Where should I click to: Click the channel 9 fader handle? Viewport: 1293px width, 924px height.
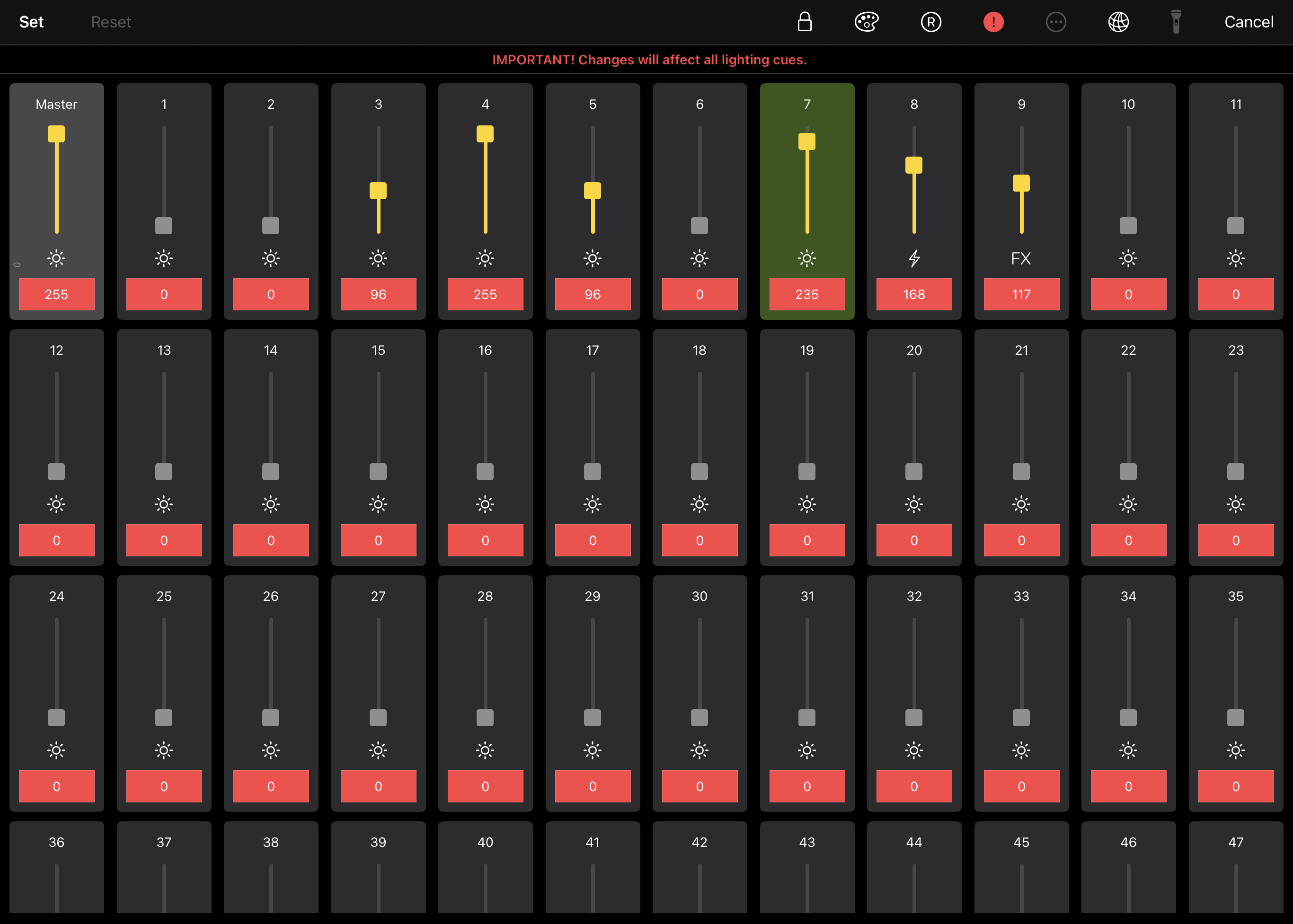[x=1021, y=183]
